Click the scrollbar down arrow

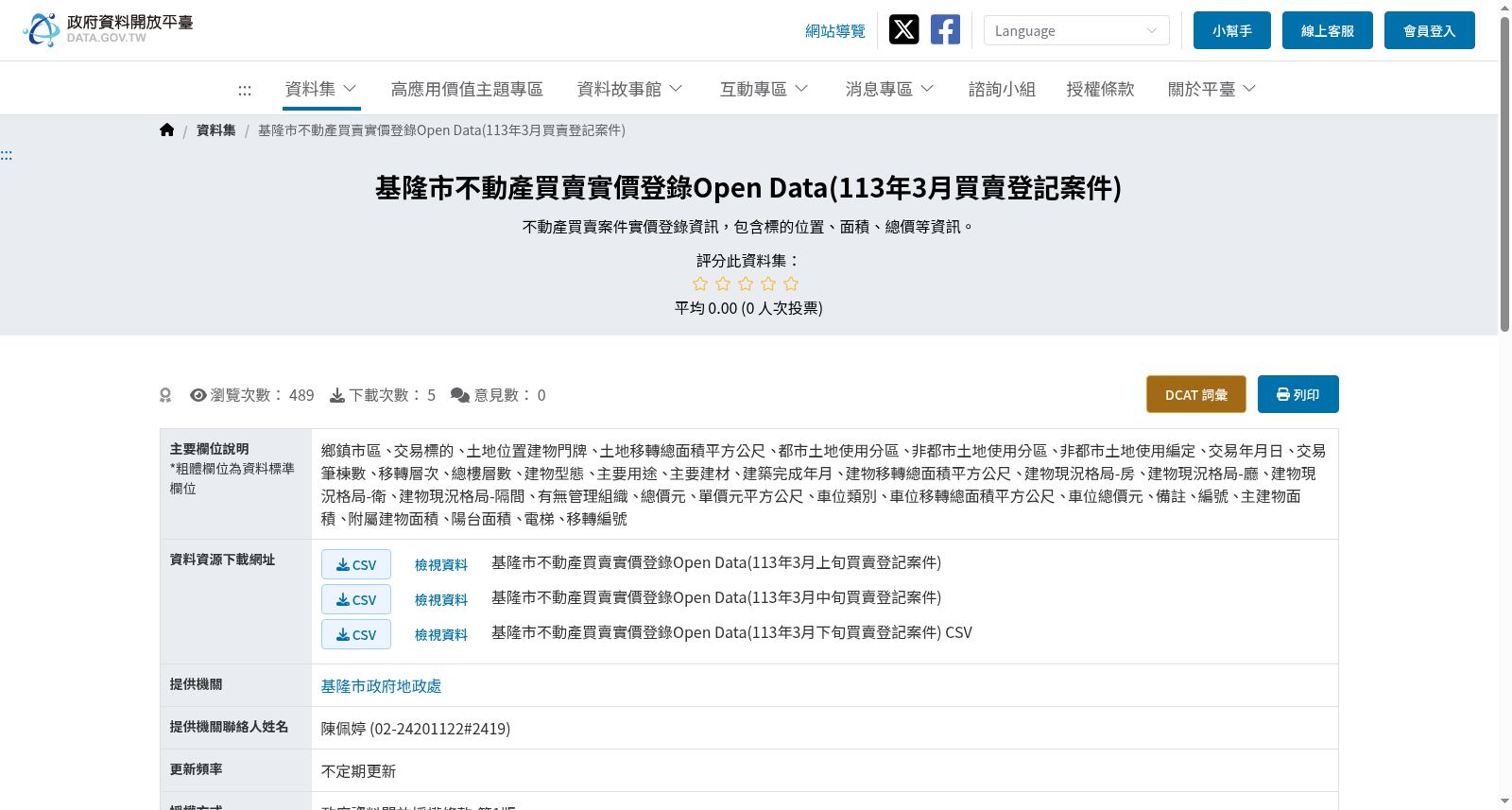coord(1504,801)
